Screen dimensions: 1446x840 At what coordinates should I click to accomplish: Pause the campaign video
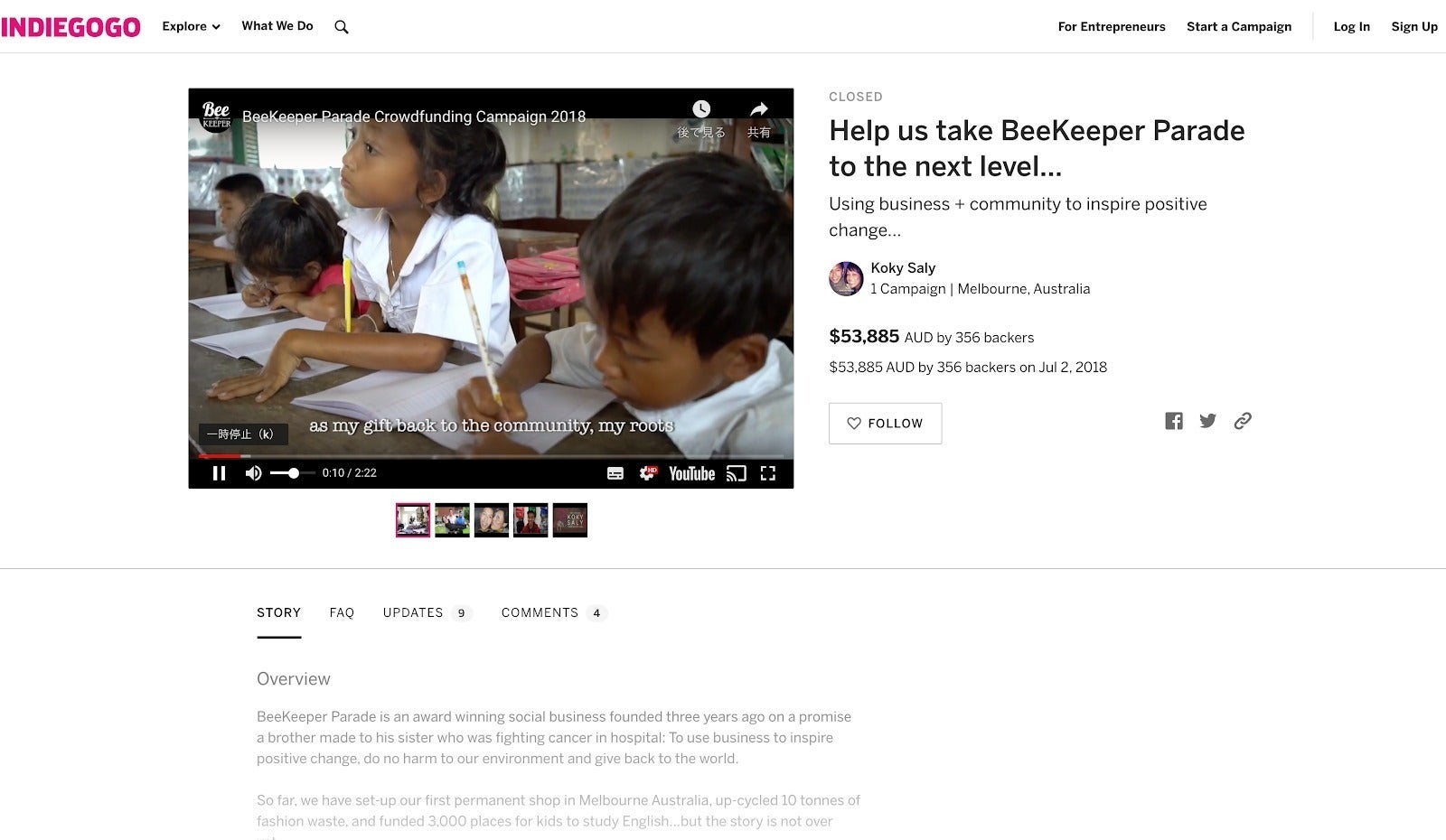click(x=219, y=473)
